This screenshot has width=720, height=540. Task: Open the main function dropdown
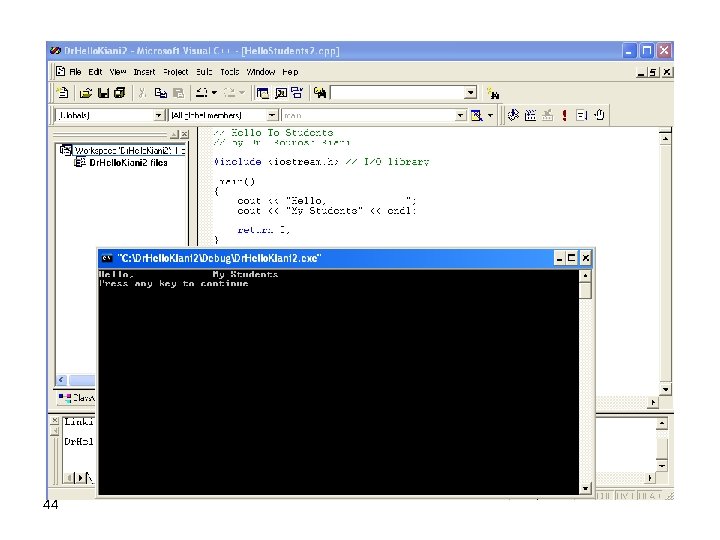pyautogui.click(x=461, y=115)
